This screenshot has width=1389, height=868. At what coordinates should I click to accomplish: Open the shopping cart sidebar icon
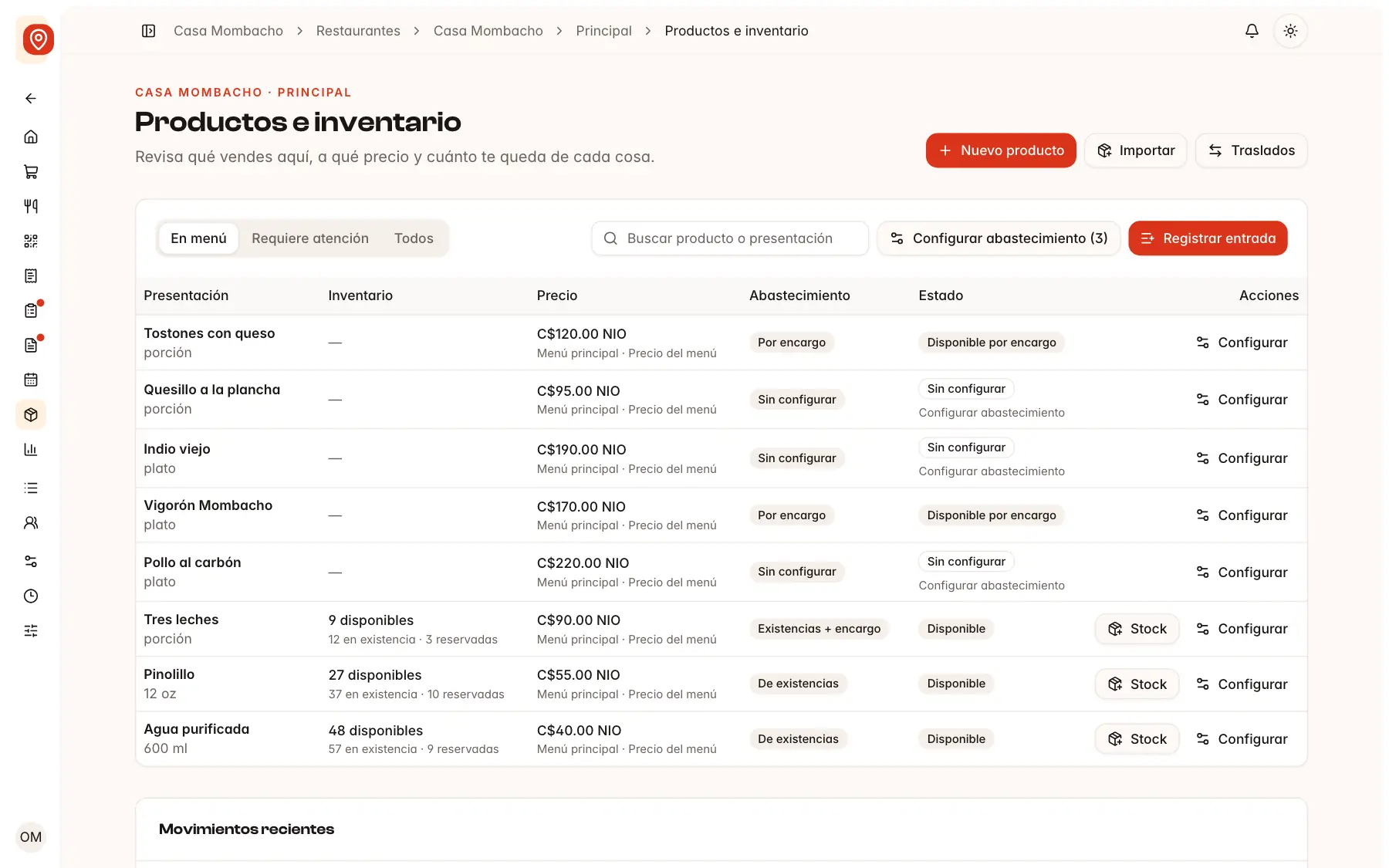31,171
